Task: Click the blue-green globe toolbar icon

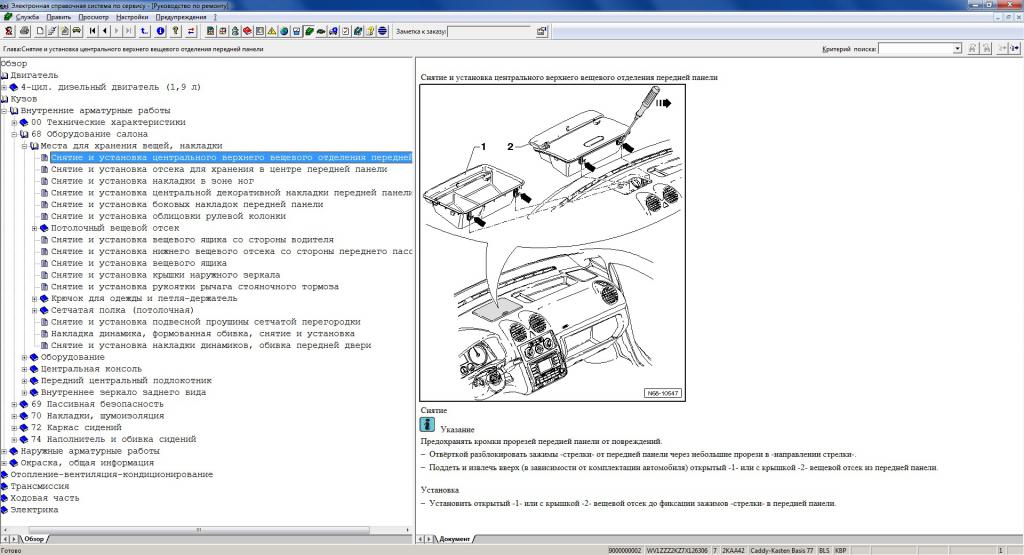Action: [284, 31]
